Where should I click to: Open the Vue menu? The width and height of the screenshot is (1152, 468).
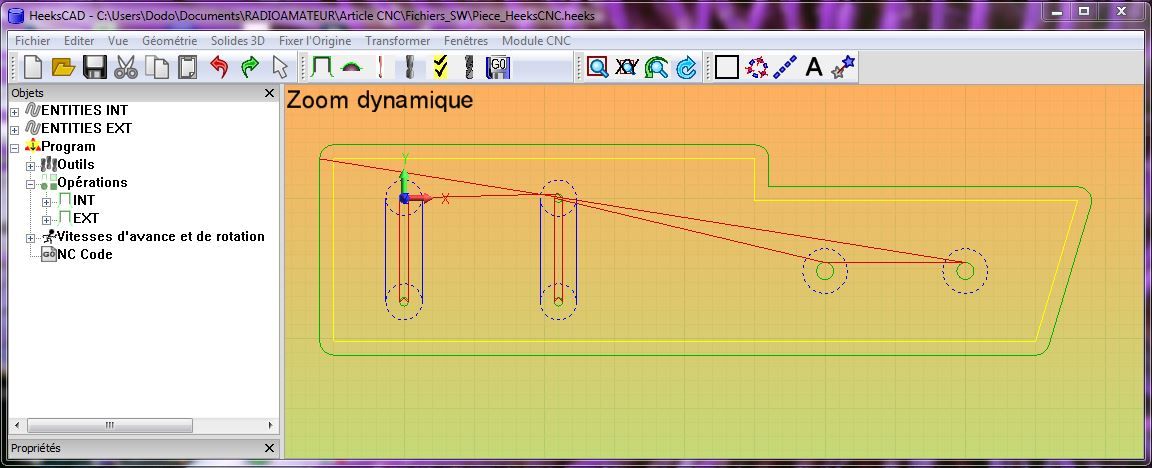[x=118, y=41]
